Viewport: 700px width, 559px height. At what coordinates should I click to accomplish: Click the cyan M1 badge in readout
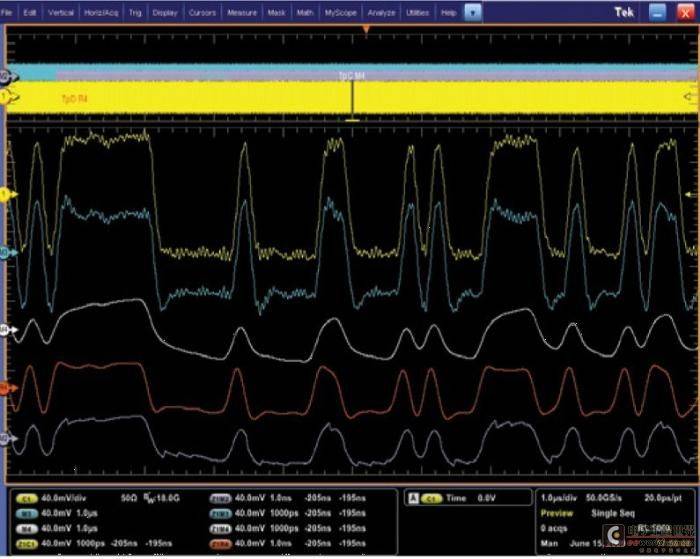coord(26,513)
